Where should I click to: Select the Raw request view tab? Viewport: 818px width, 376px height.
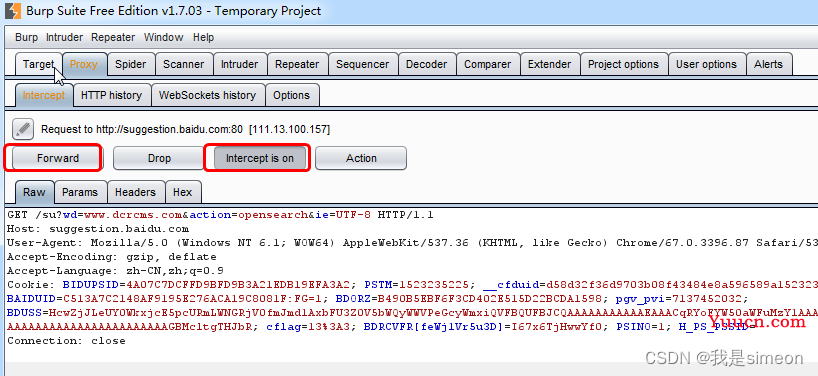34,192
